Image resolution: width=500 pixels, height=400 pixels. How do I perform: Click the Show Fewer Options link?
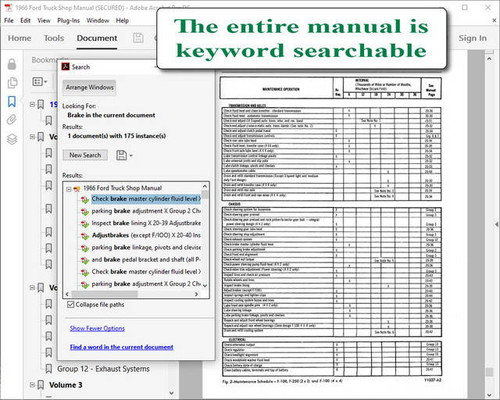coord(97,328)
